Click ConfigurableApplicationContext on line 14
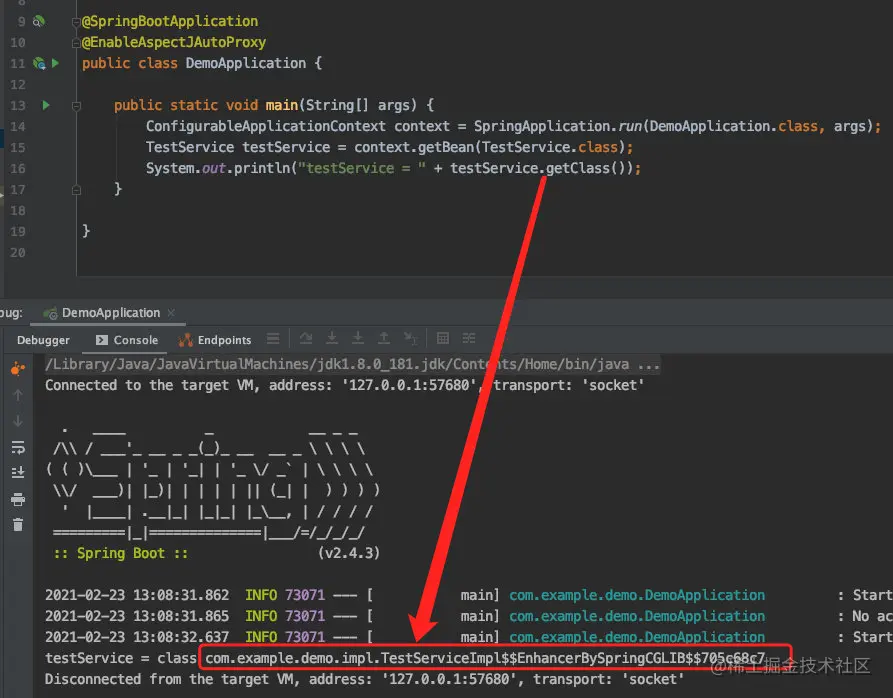Image resolution: width=893 pixels, height=698 pixels. [x=265, y=126]
